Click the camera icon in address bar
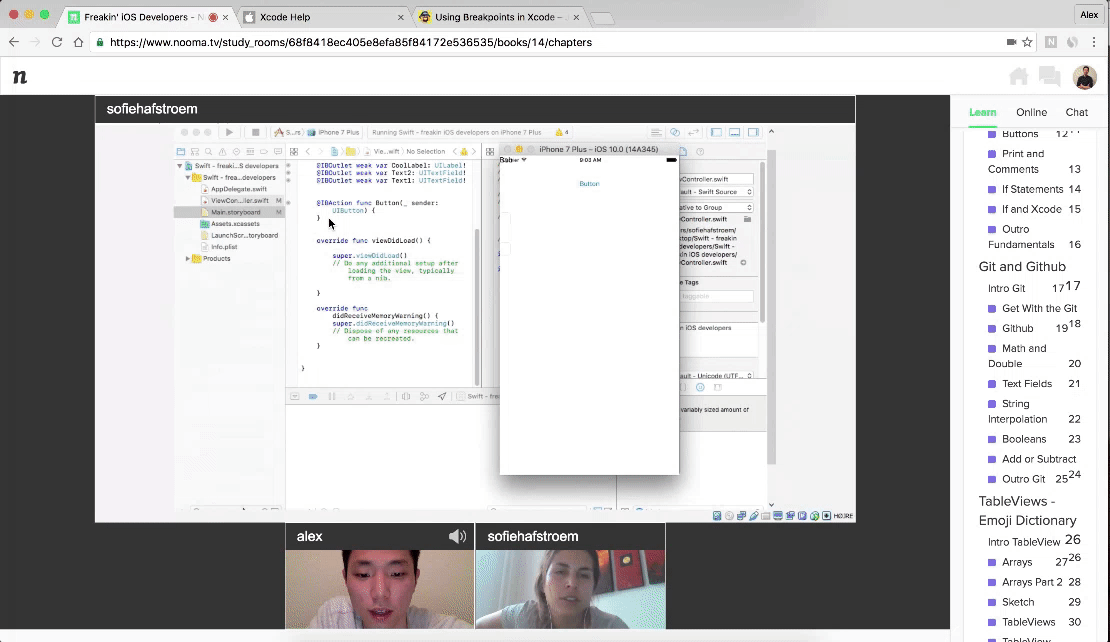 tap(1011, 42)
